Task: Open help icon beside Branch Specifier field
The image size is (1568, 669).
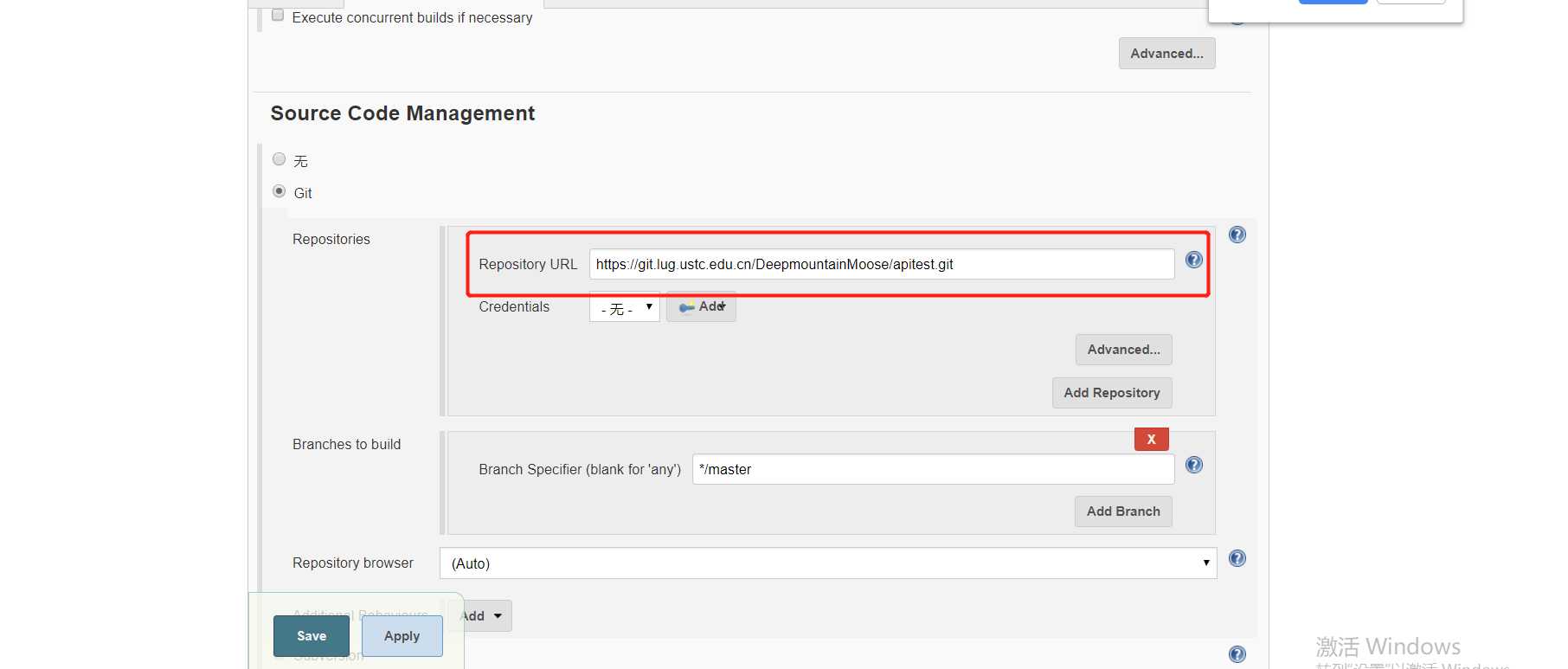Action: point(1194,465)
